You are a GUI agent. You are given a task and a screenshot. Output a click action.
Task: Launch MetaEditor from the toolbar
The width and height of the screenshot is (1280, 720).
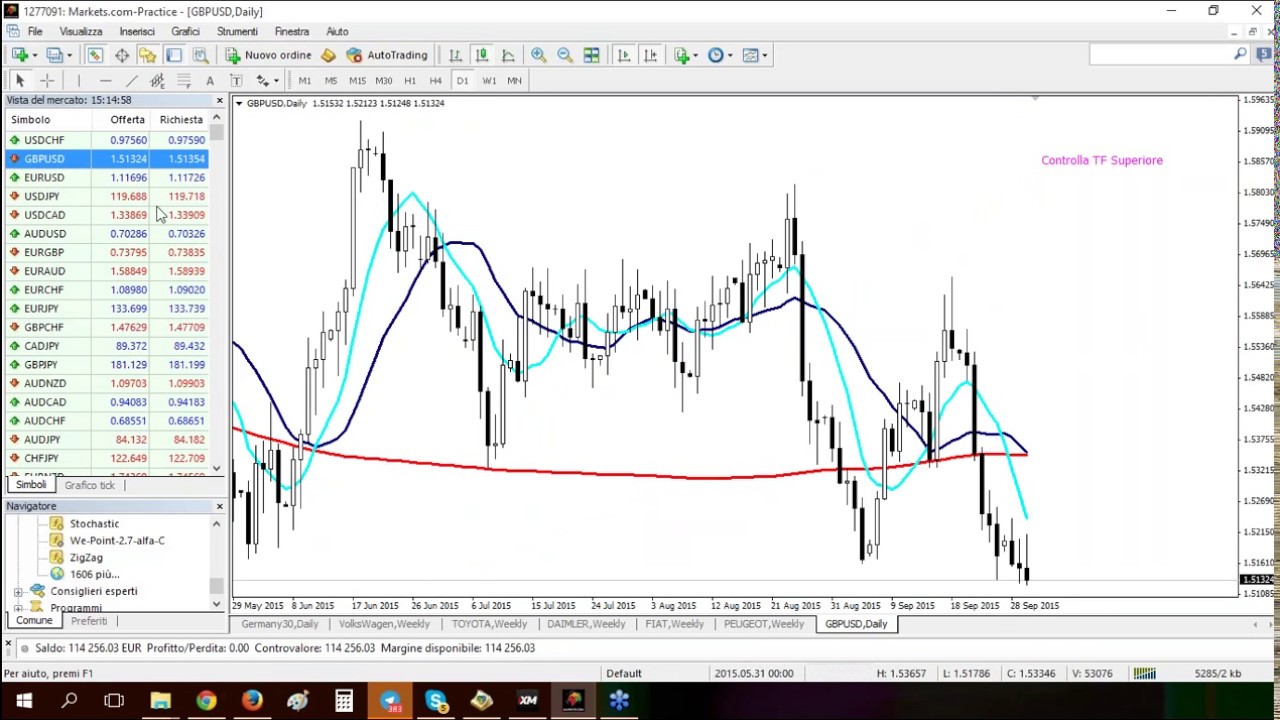(x=328, y=55)
